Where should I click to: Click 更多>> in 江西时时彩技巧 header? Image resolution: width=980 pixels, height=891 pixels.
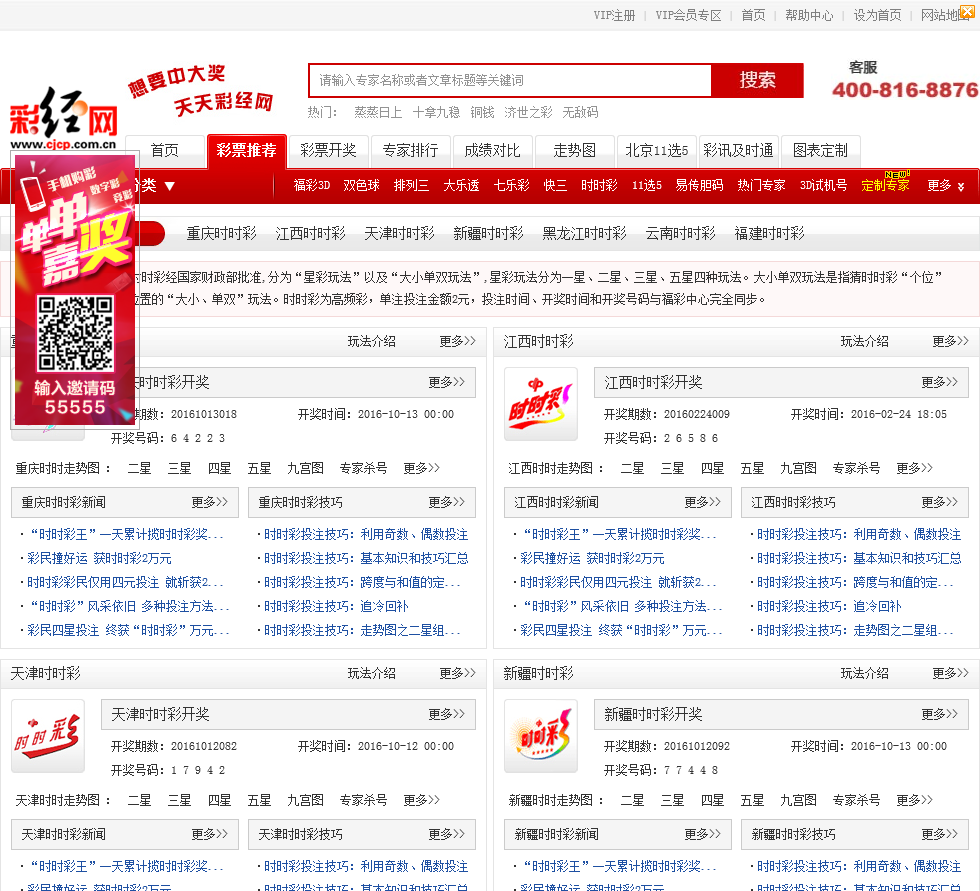939,502
